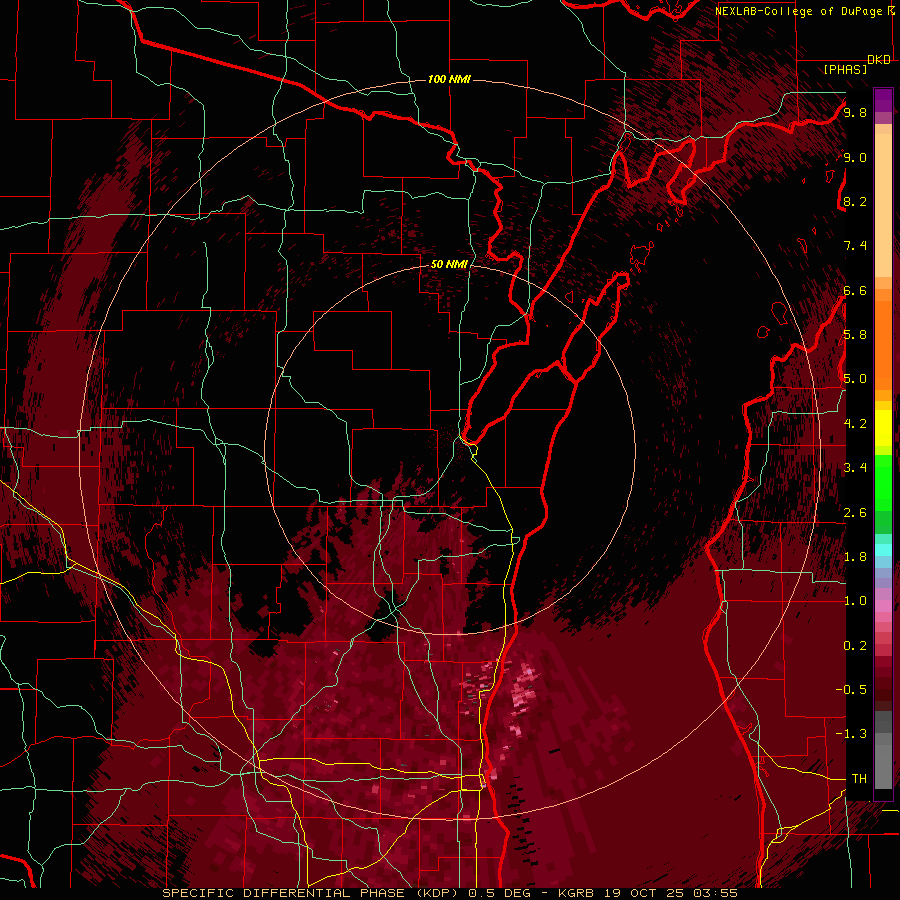900x900 pixels.
Task: Click the TH threshold label on the scale
Action: click(859, 778)
